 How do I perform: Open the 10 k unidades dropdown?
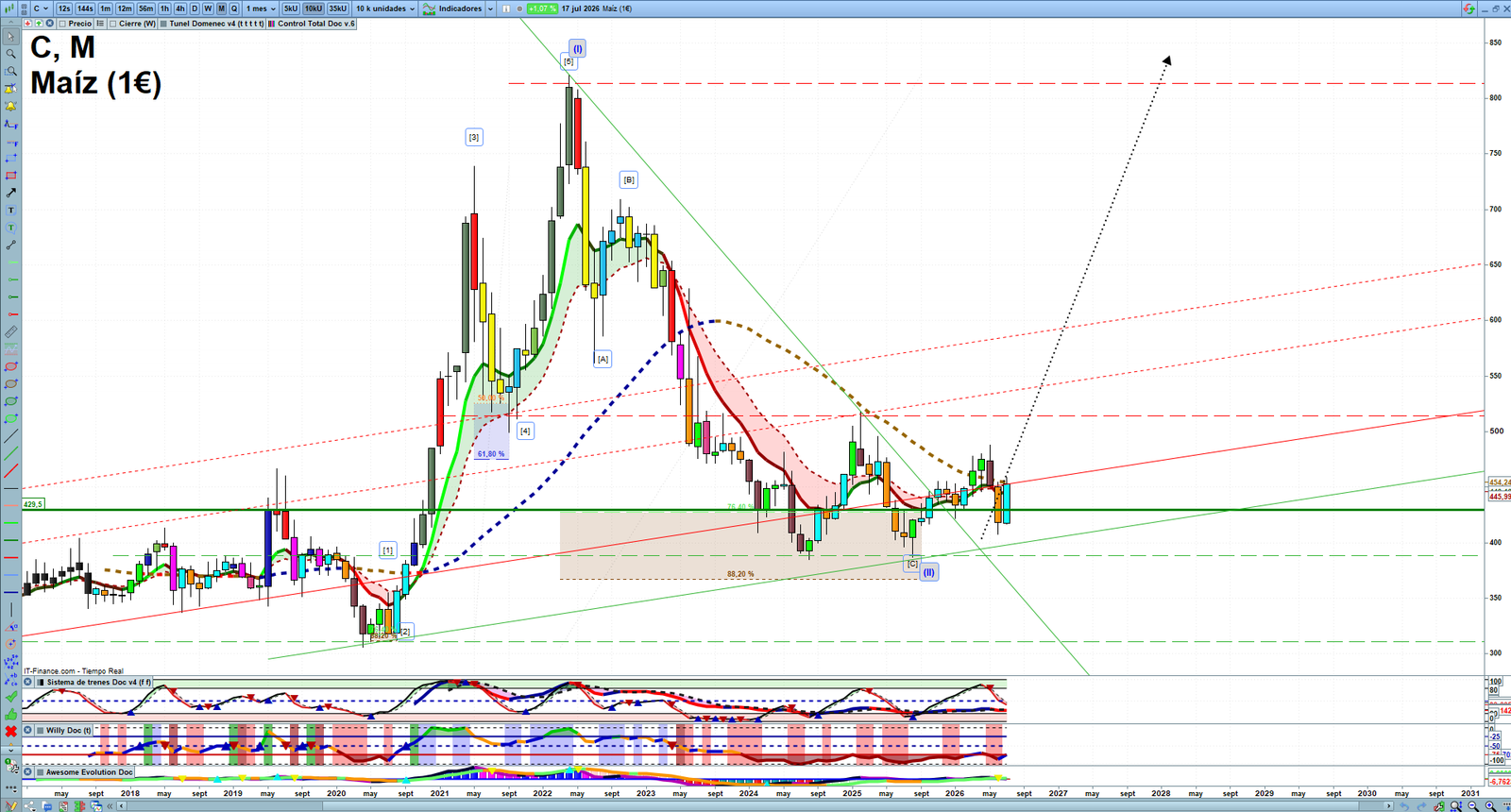(384, 8)
